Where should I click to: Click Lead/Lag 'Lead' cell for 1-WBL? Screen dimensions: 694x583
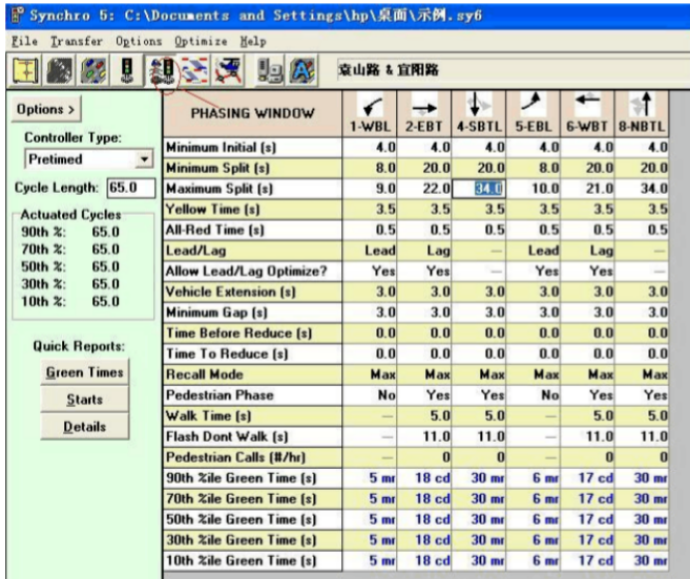click(x=370, y=251)
